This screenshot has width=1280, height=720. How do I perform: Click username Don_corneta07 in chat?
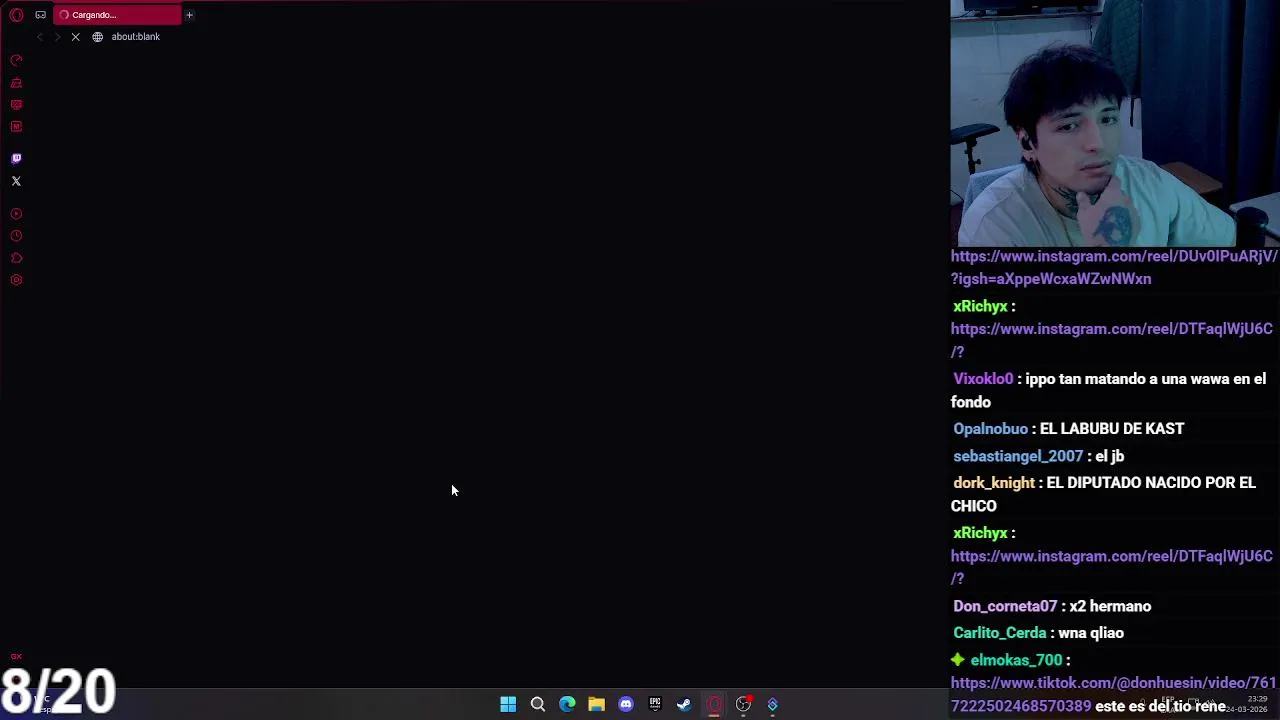(1005, 606)
